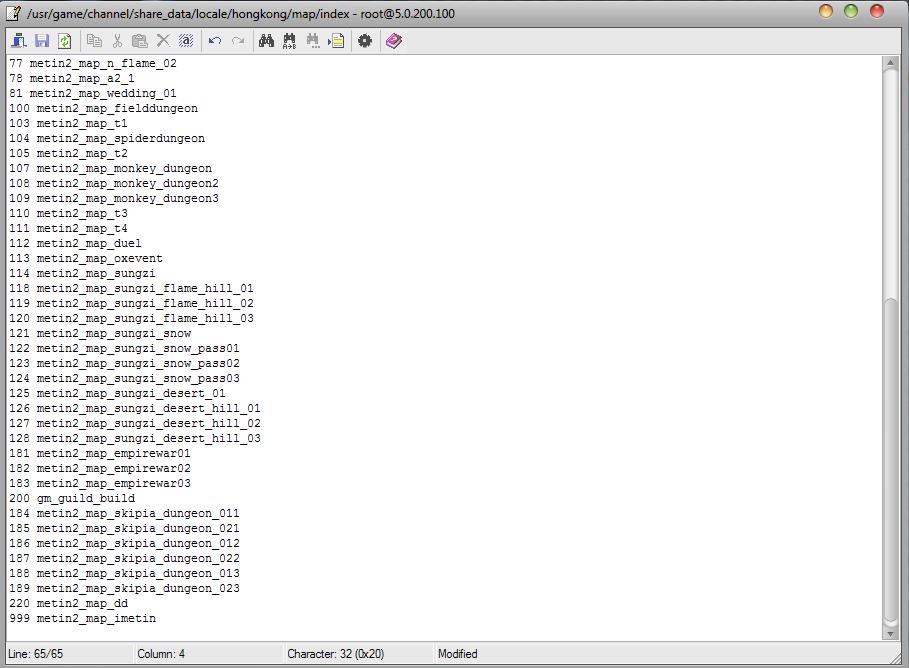Click the Delete X icon

click(x=163, y=41)
